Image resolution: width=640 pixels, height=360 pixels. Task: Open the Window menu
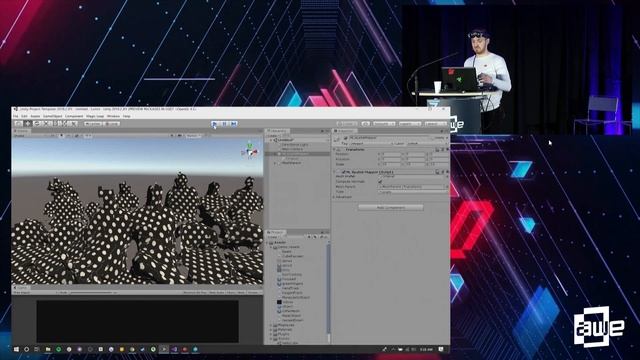(113, 116)
